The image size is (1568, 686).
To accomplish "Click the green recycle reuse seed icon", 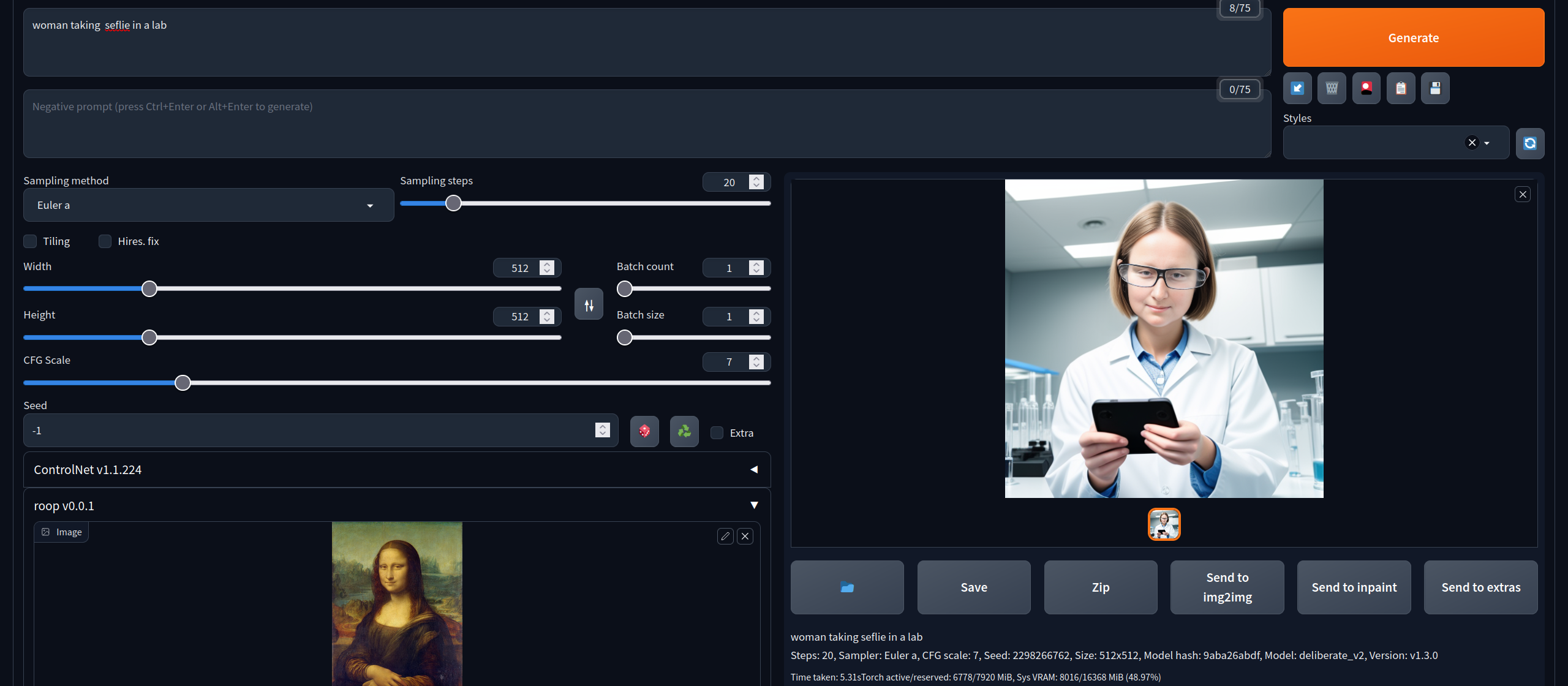I will point(684,431).
